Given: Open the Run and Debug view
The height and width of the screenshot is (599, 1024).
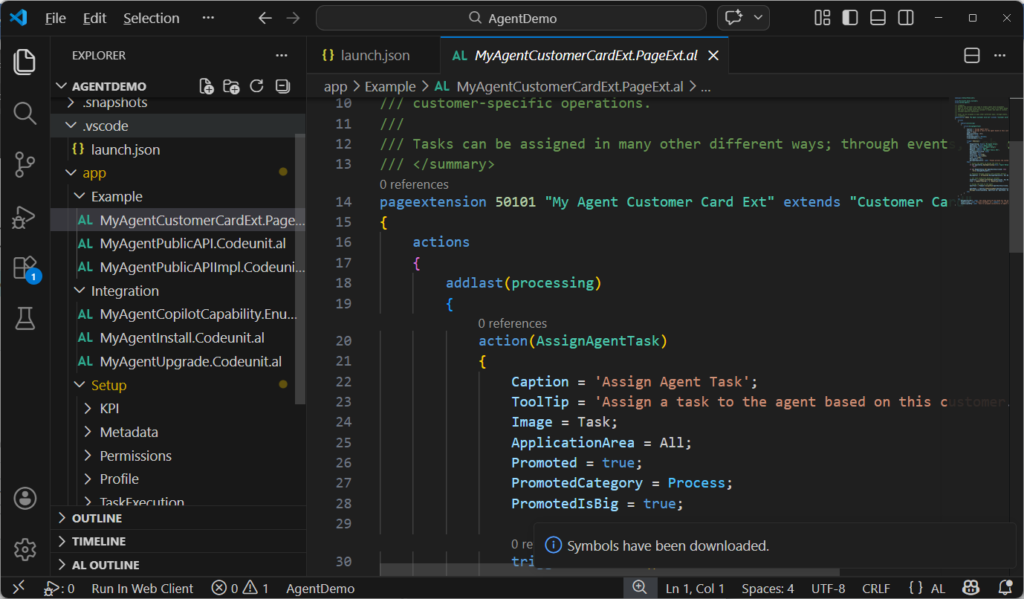Looking at the screenshot, I should pyautogui.click(x=25, y=217).
